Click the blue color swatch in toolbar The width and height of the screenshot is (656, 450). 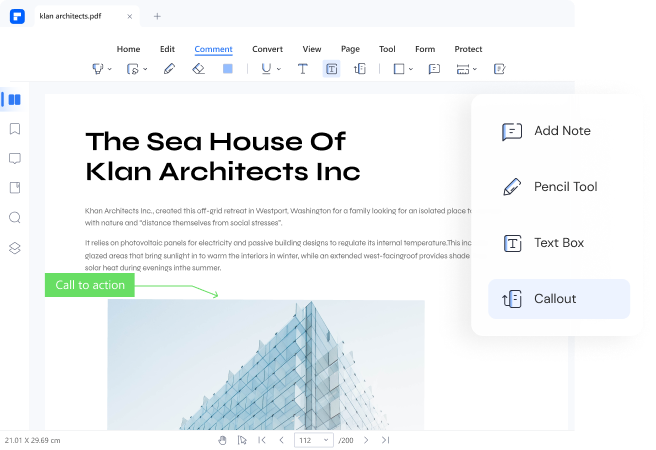tap(228, 69)
